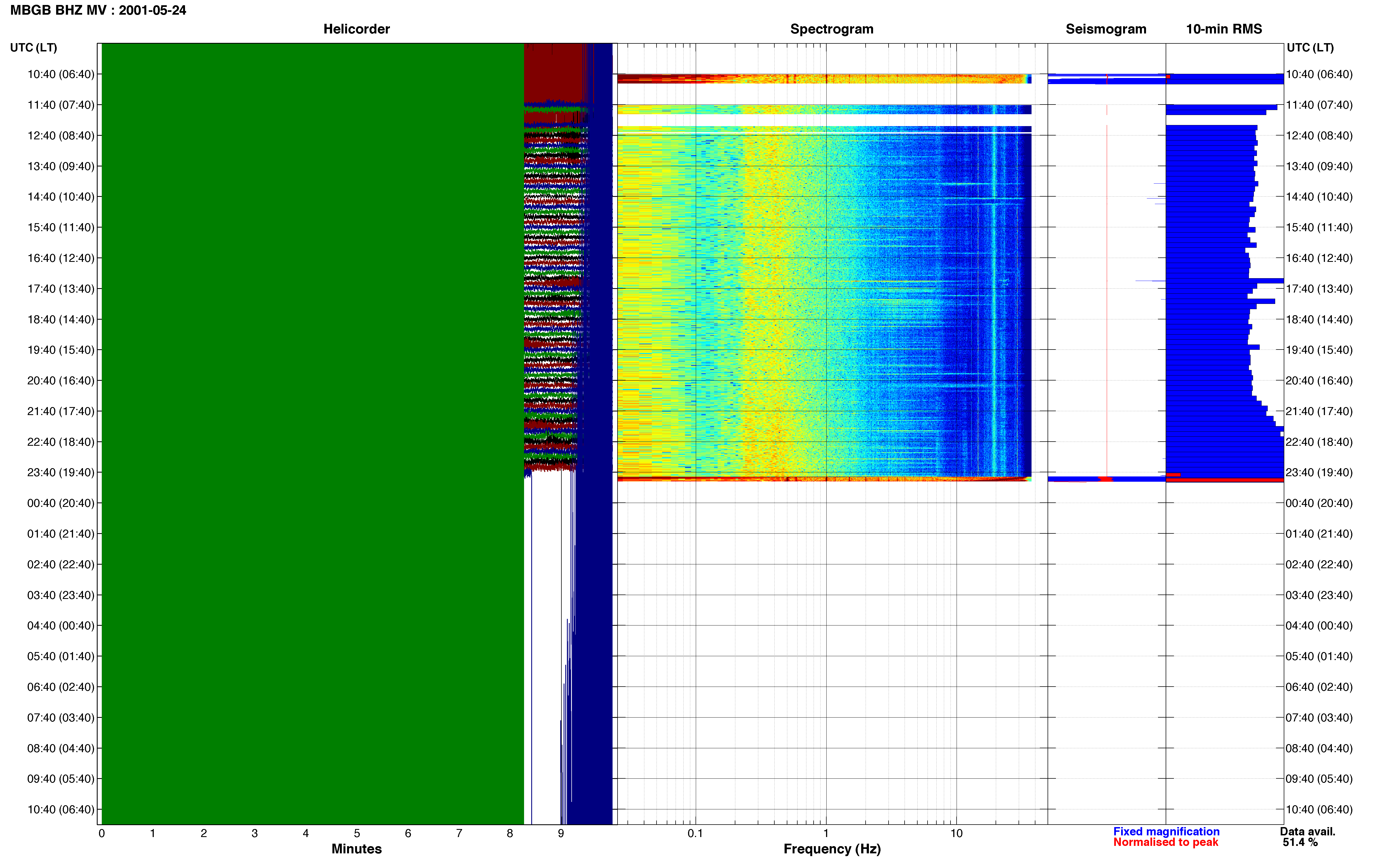Click the left 16:40 (12:40) time label
The height and width of the screenshot is (868, 1388).
click(x=61, y=258)
